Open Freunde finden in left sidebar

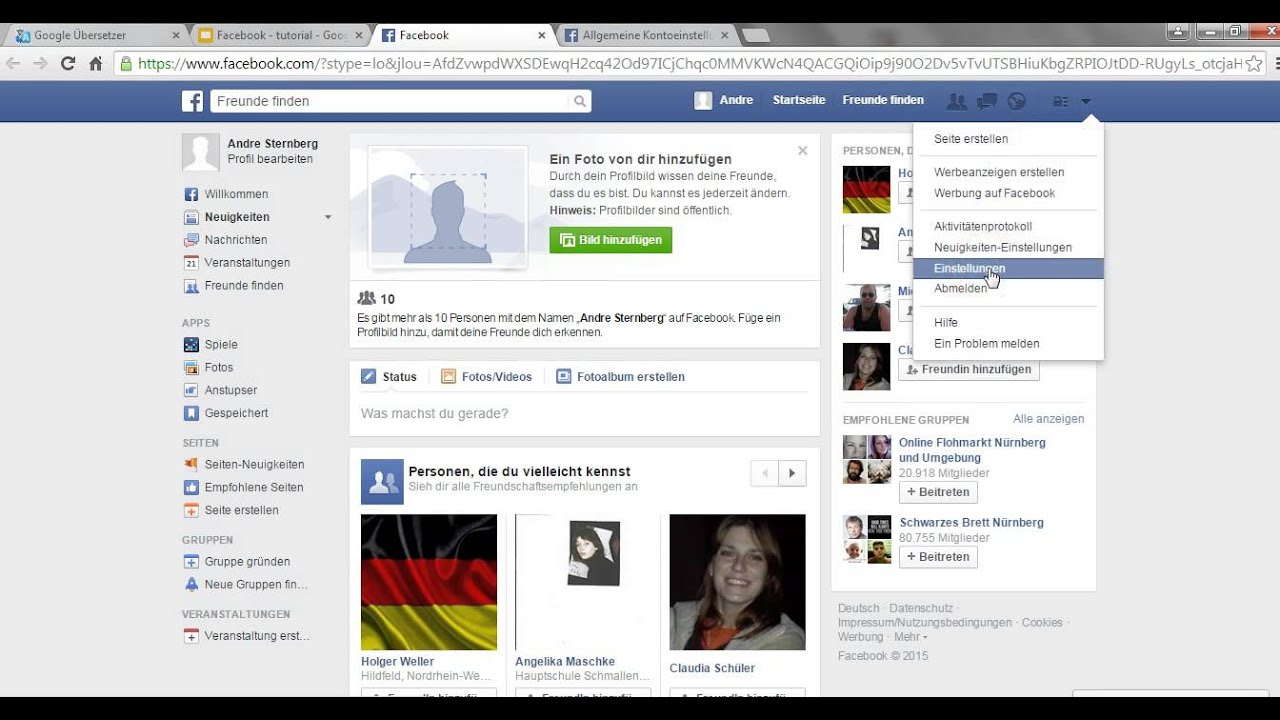pos(243,286)
